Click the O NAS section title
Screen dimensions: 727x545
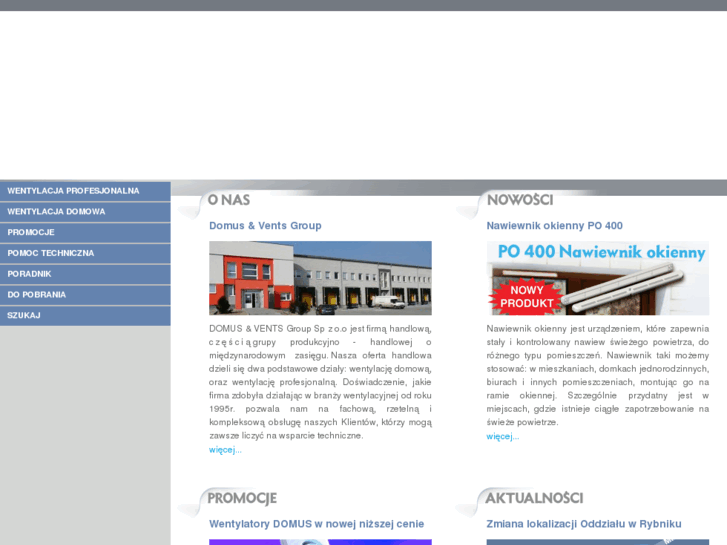pyautogui.click(x=229, y=200)
